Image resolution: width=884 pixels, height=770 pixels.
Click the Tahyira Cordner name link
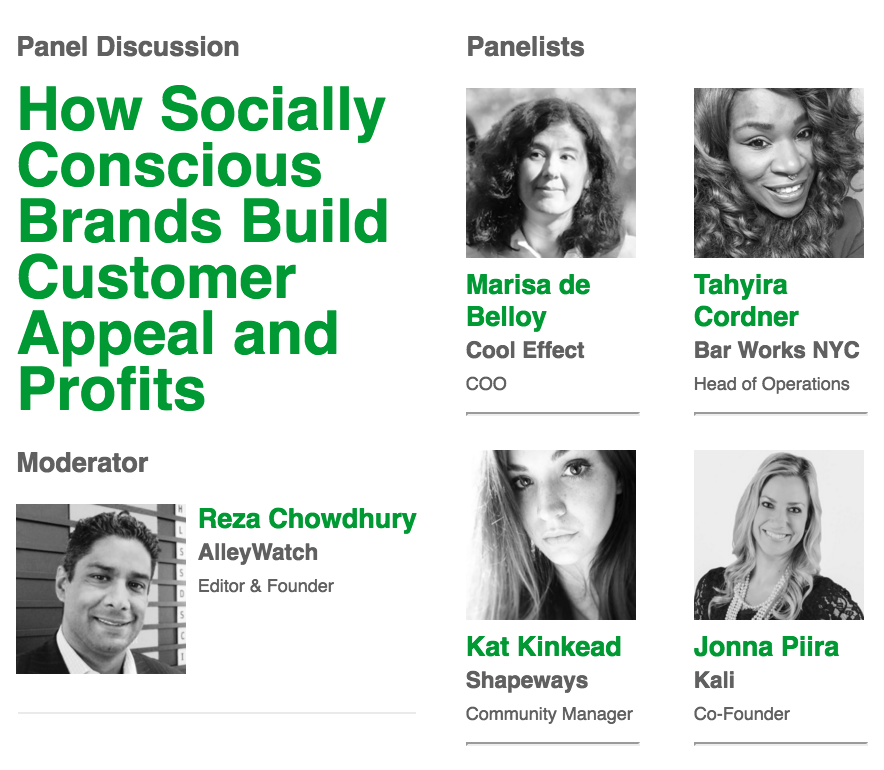pos(746,300)
